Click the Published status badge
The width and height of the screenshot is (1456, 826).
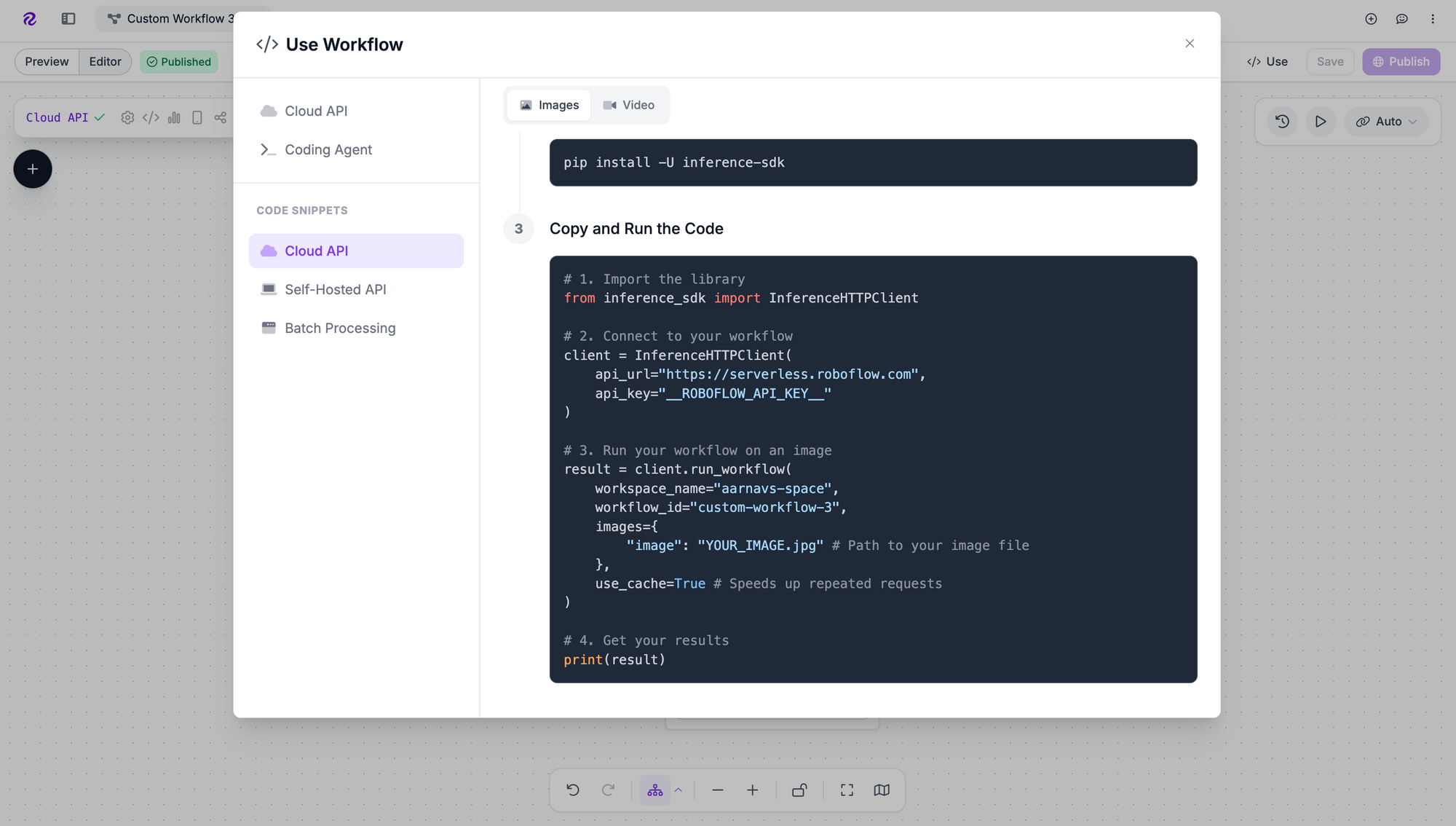click(x=179, y=62)
